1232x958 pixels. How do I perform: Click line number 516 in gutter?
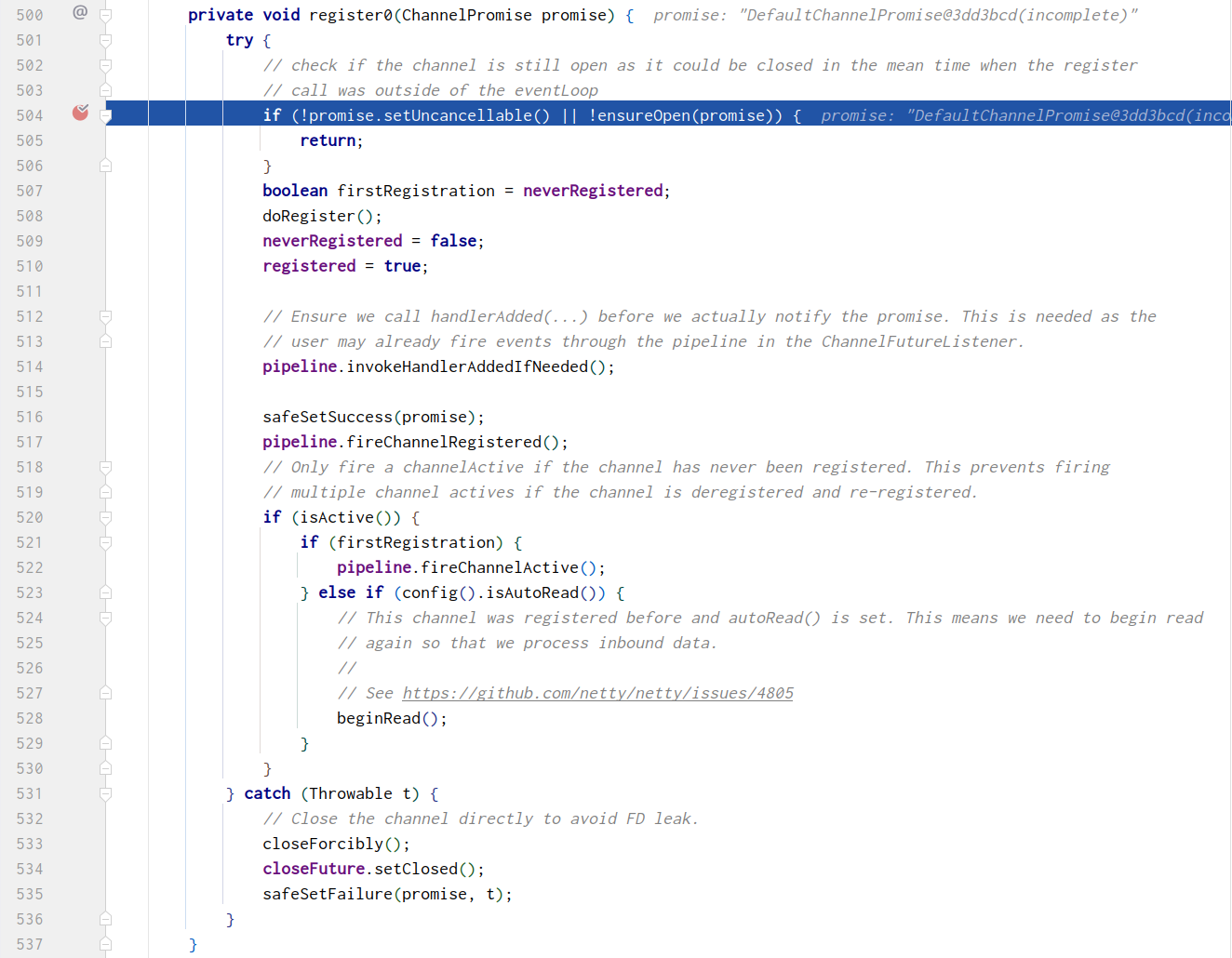coord(30,417)
